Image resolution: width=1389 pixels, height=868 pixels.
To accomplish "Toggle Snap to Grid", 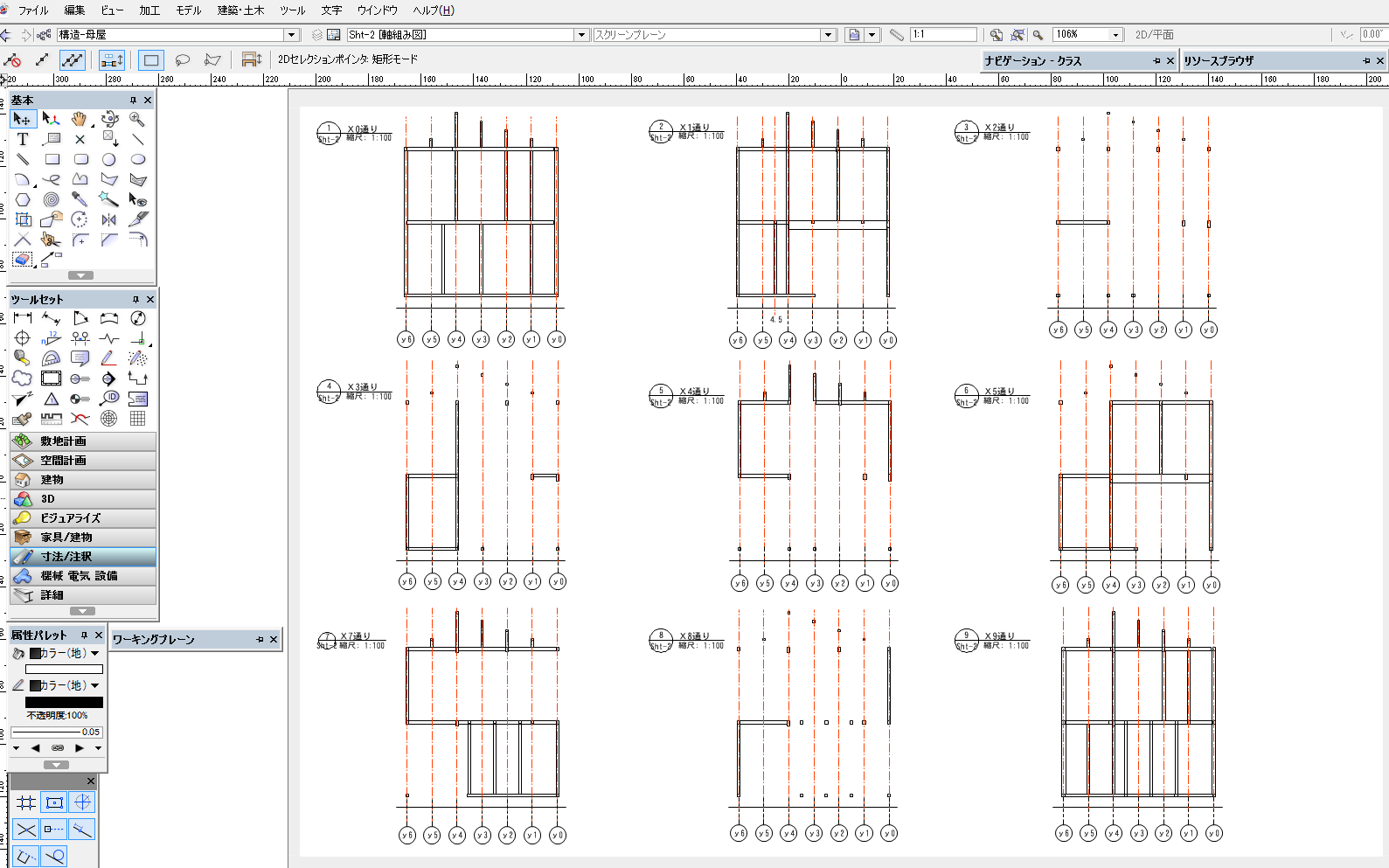I will pyautogui.click(x=26, y=802).
